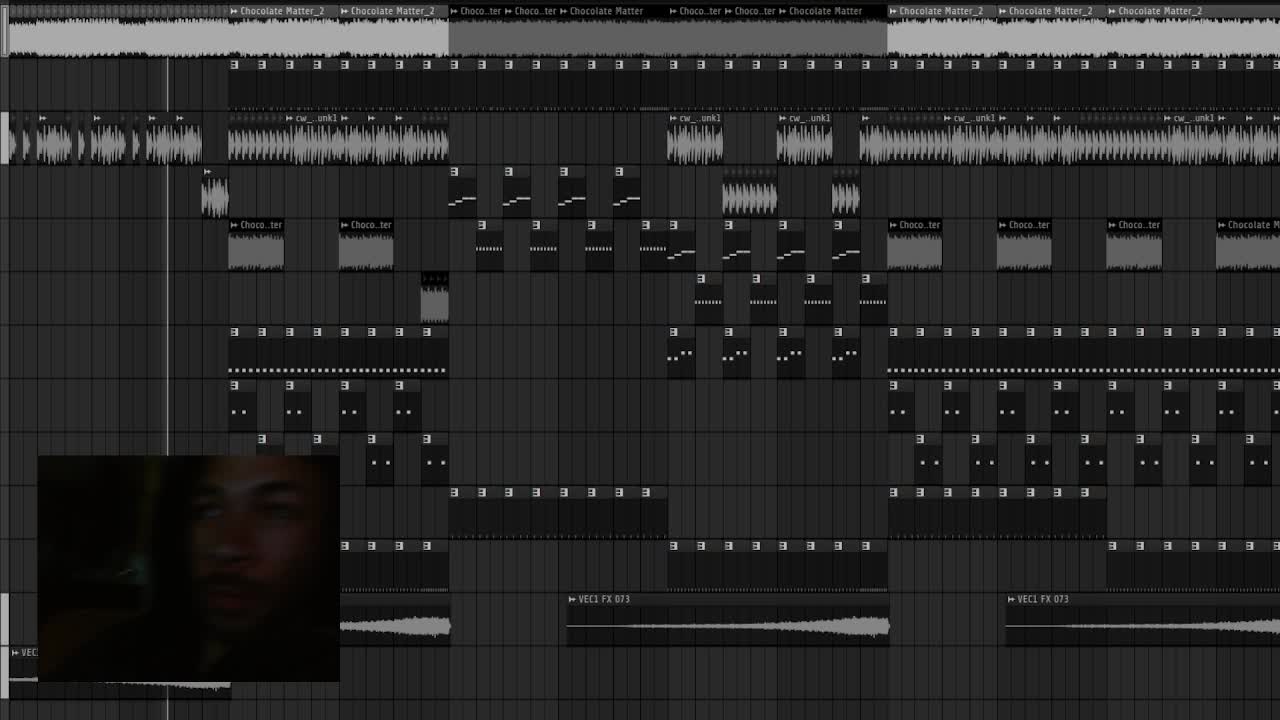The width and height of the screenshot is (1280, 720).
Task: Select the cut-off Chocolate M clip at right edge
Action: tap(1248, 245)
